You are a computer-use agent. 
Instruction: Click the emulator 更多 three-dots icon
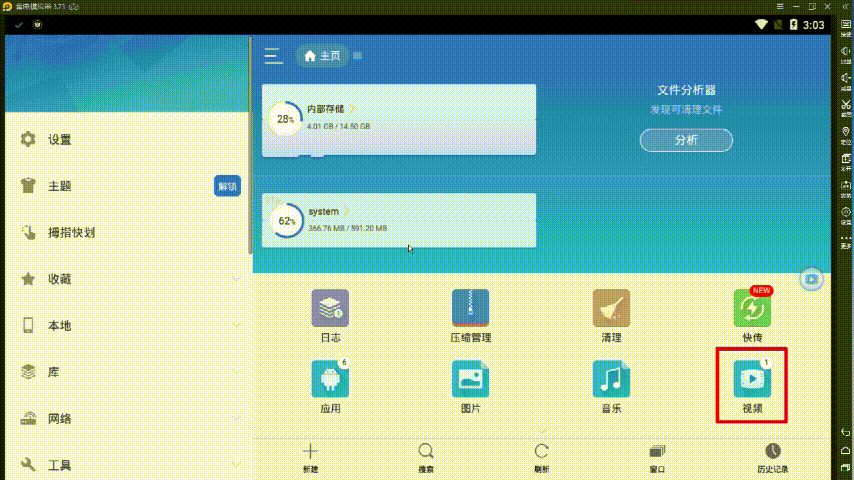[x=845, y=241]
